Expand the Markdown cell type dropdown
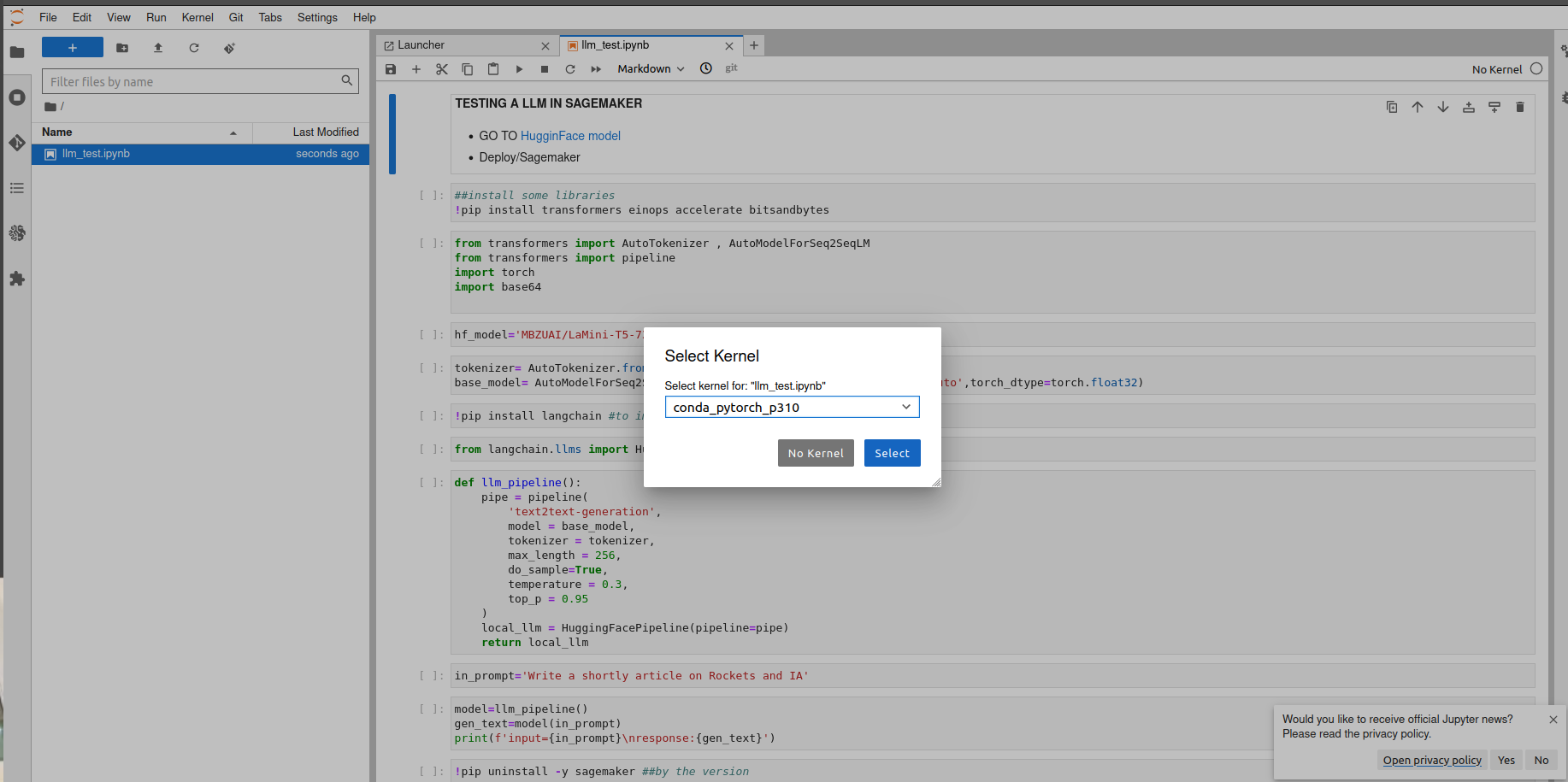Image resolution: width=1568 pixels, height=782 pixels. tap(651, 69)
